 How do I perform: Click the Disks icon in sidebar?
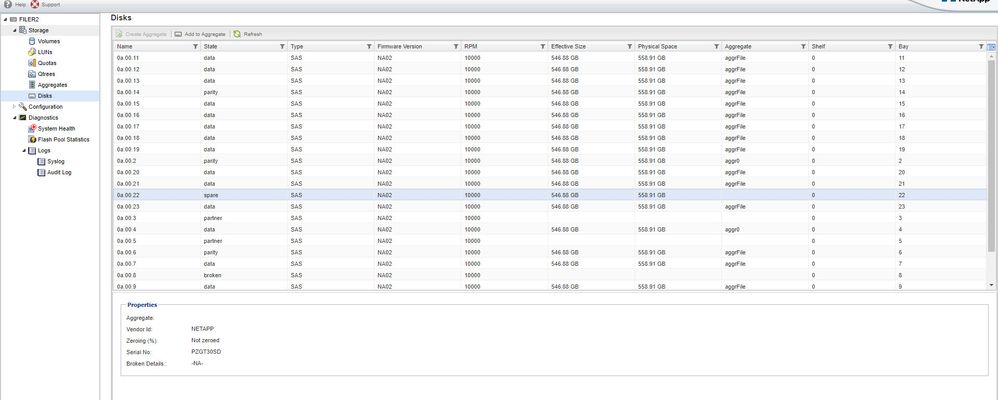coord(32,96)
